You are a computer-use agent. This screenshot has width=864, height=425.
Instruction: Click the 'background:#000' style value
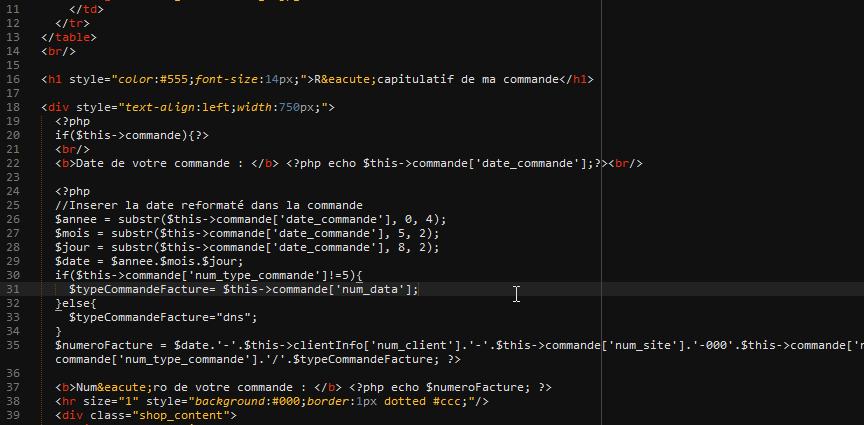coord(247,402)
